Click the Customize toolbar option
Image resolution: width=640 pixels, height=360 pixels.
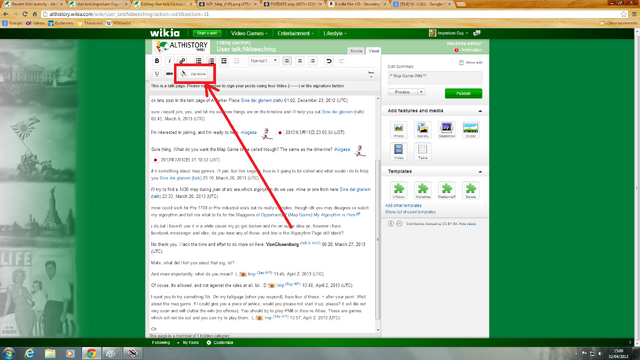(220, 342)
